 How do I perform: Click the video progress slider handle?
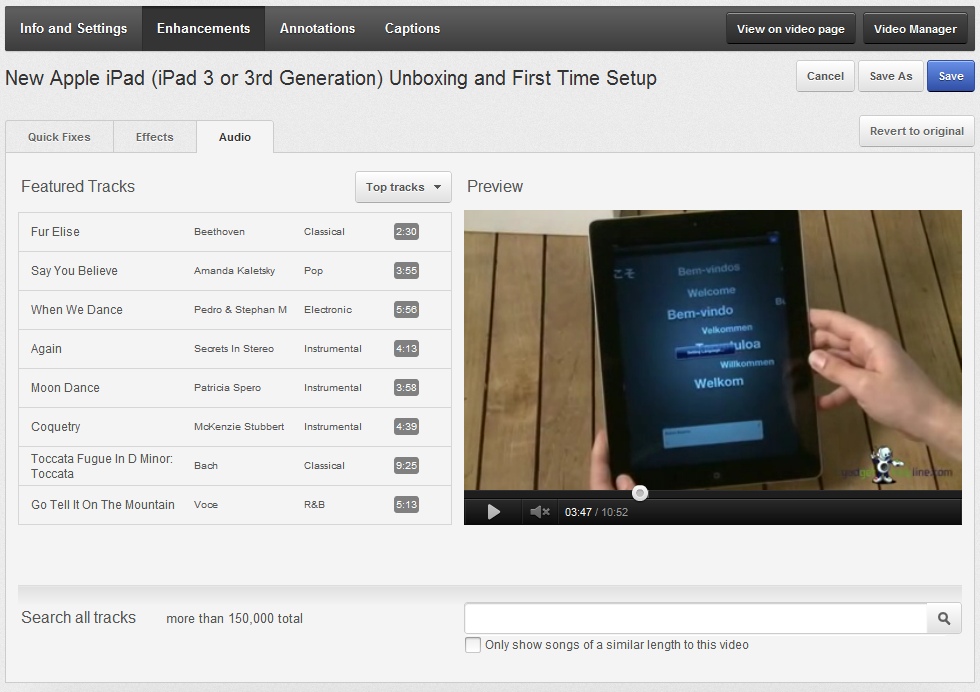click(x=640, y=493)
